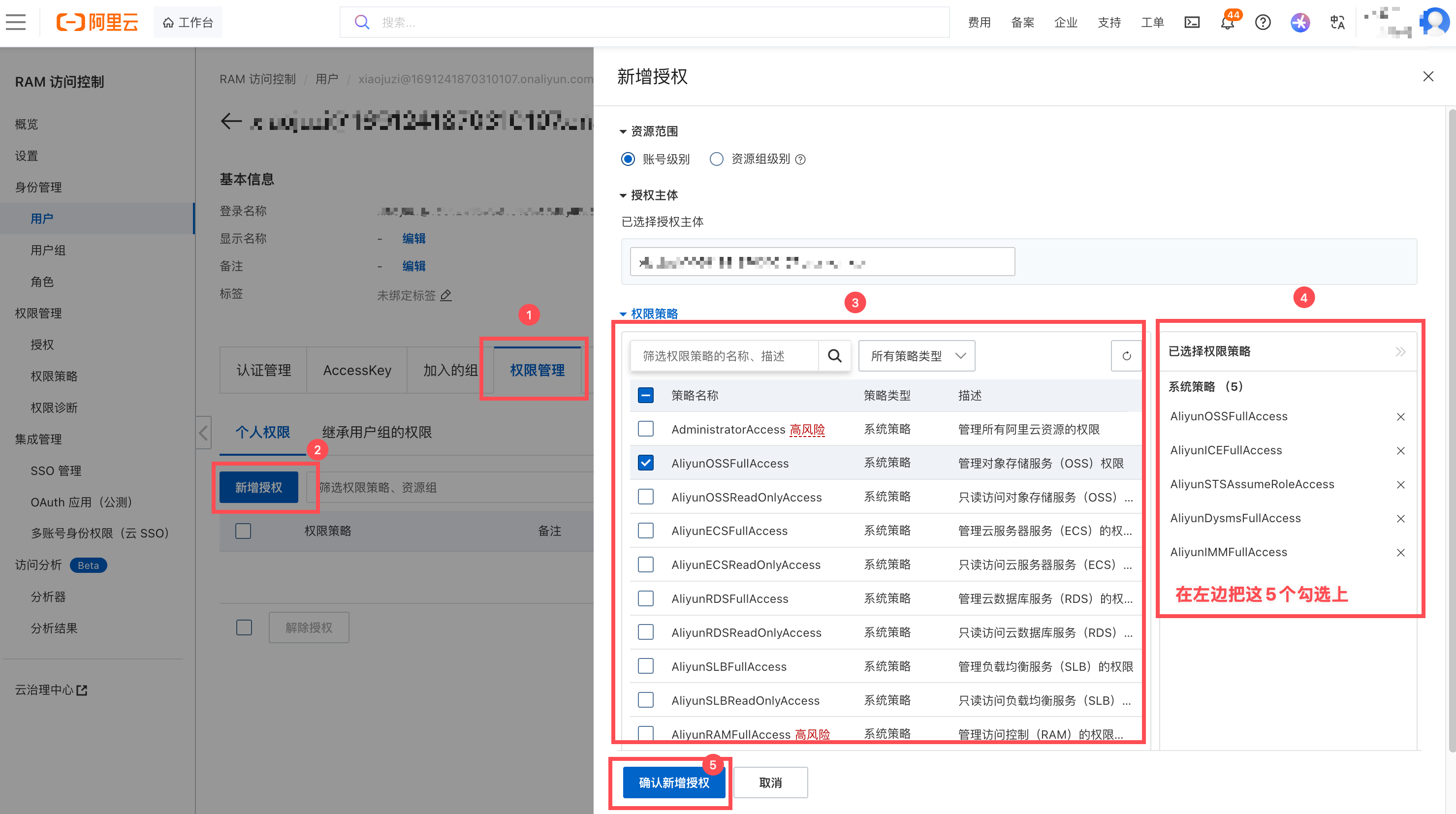Click the 取消 button
This screenshot has height=814, width=1456.
pyautogui.click(x=770, y=783)
